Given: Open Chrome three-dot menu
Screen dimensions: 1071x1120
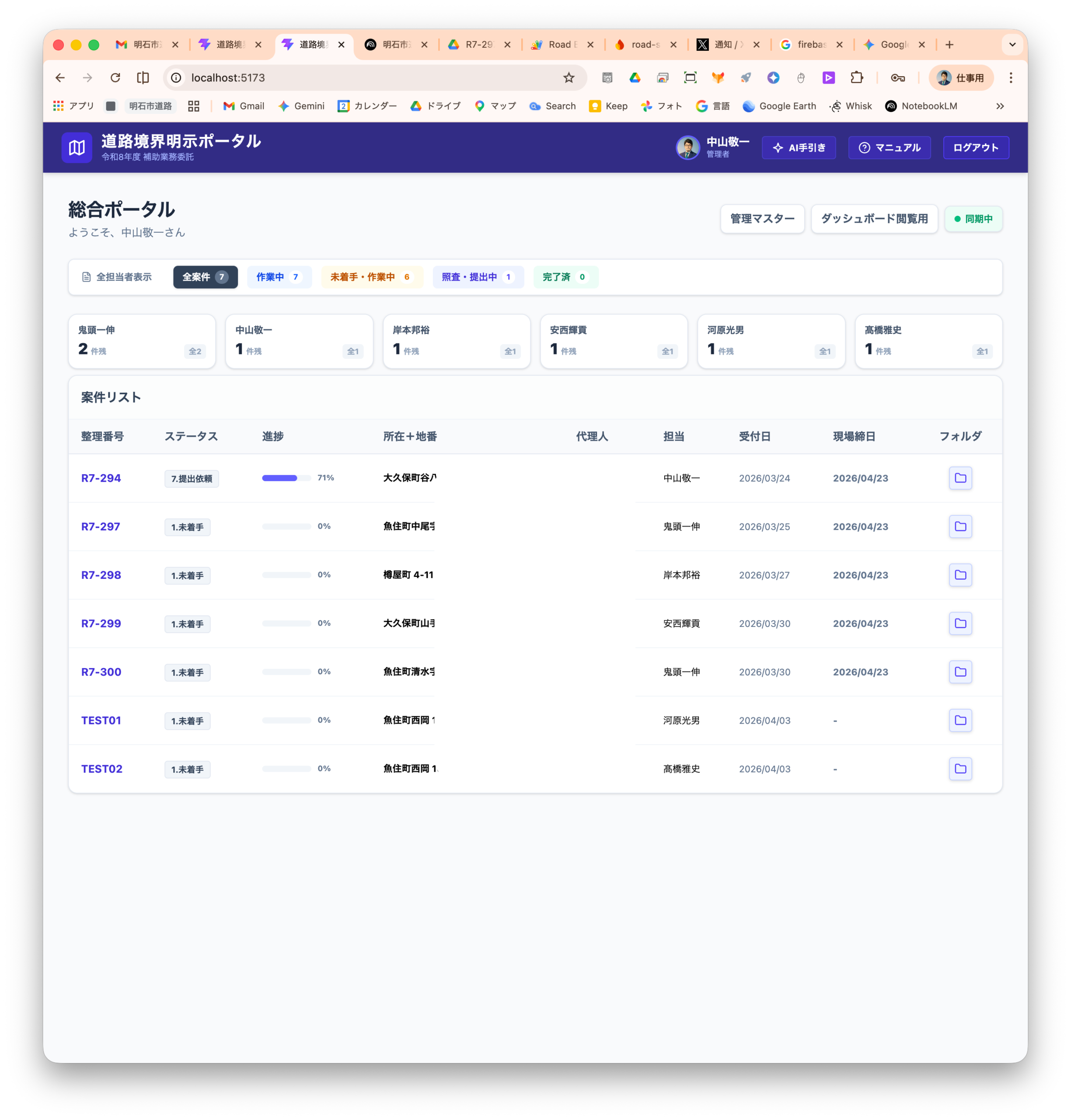Looking at the screenshot, I should [1011, 78].
